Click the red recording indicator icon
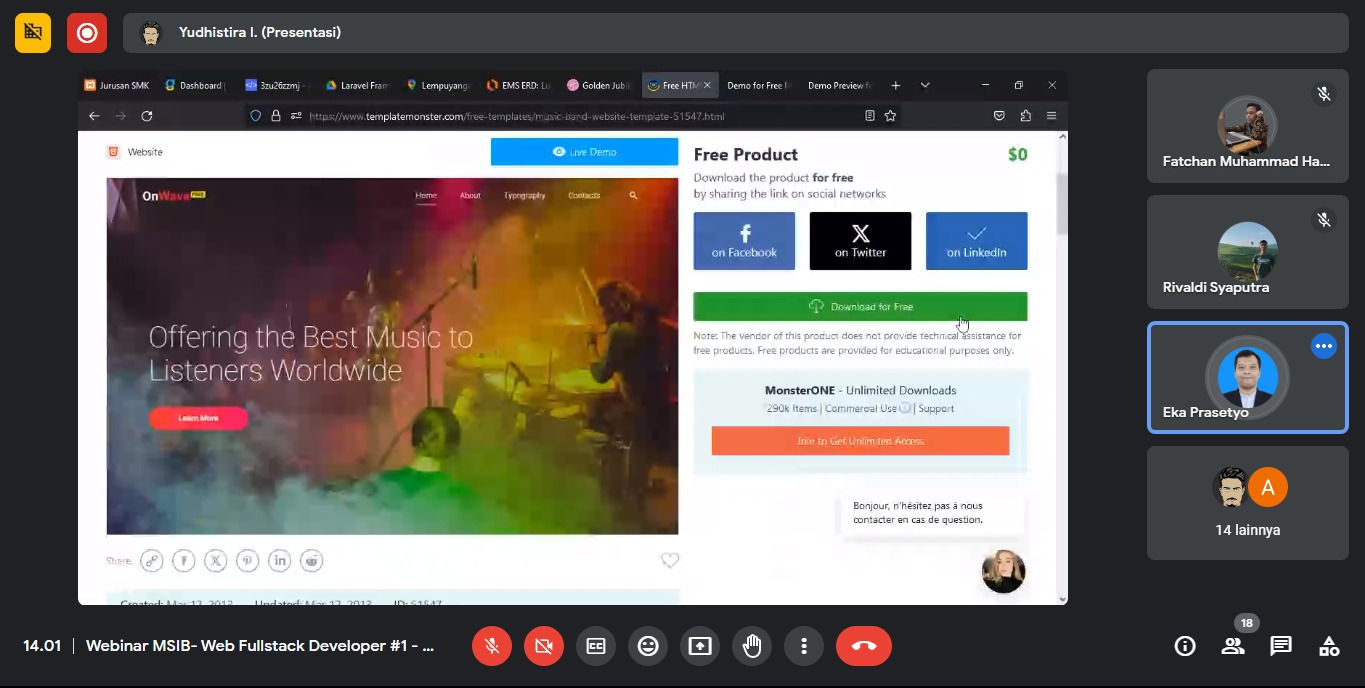The width and height of the screenshot is (1365, 688). click(87, 33)
